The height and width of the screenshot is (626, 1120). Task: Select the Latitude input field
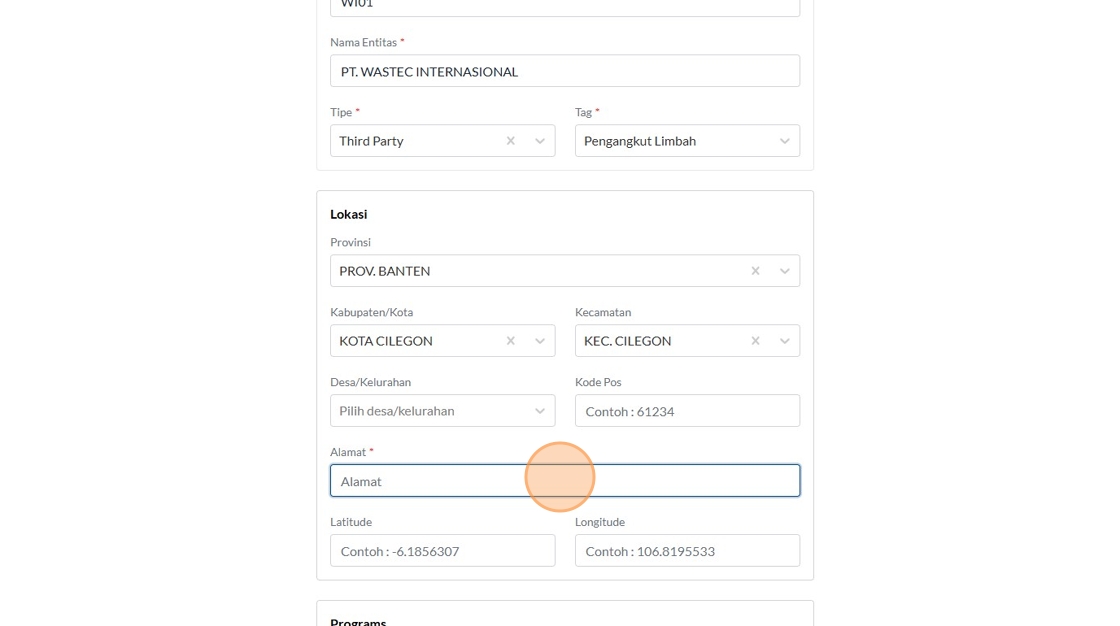(442, 551)
